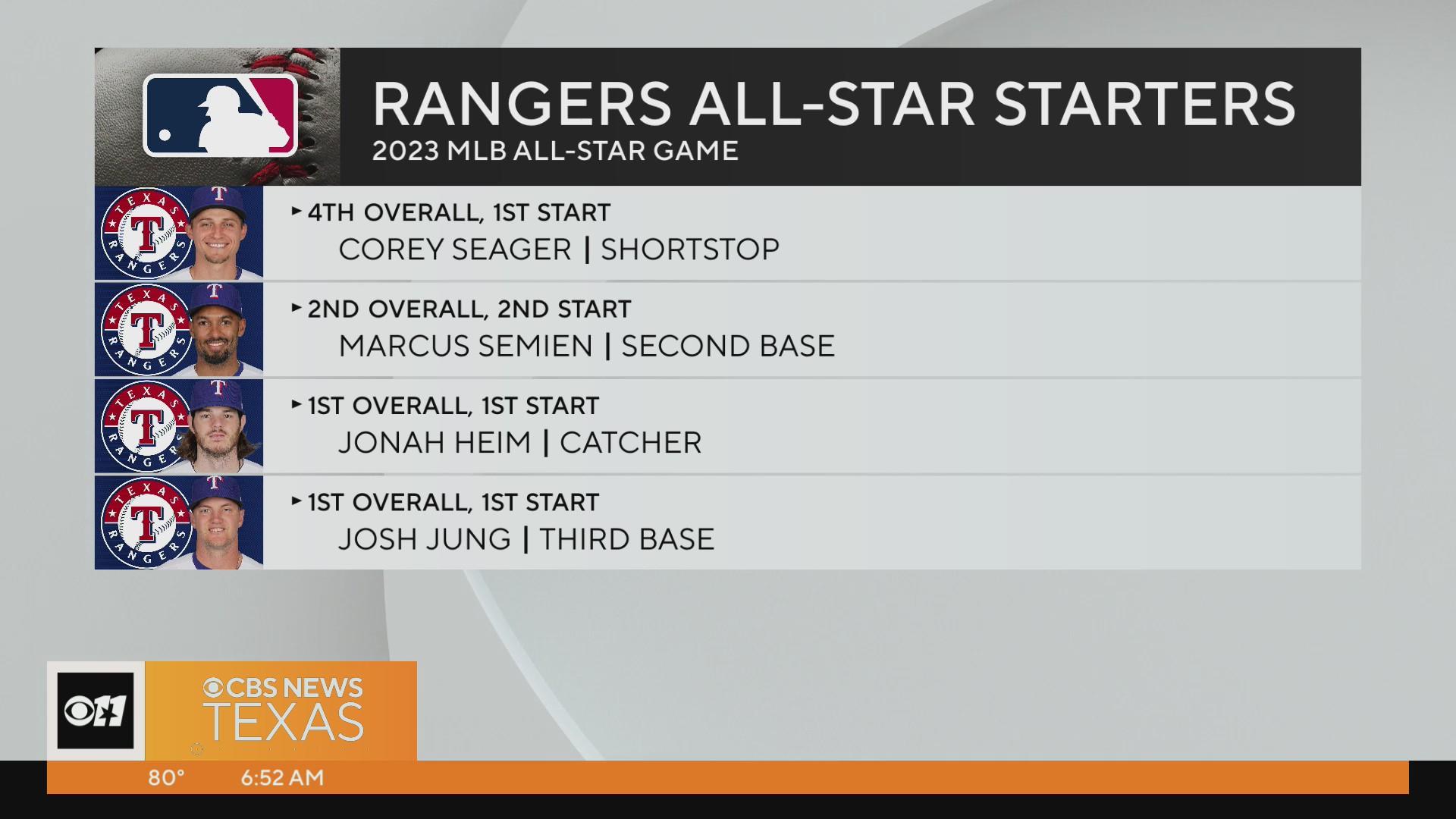Click the CBS 11 station logo
1456x819 pixels.
[x=96, y=711]
